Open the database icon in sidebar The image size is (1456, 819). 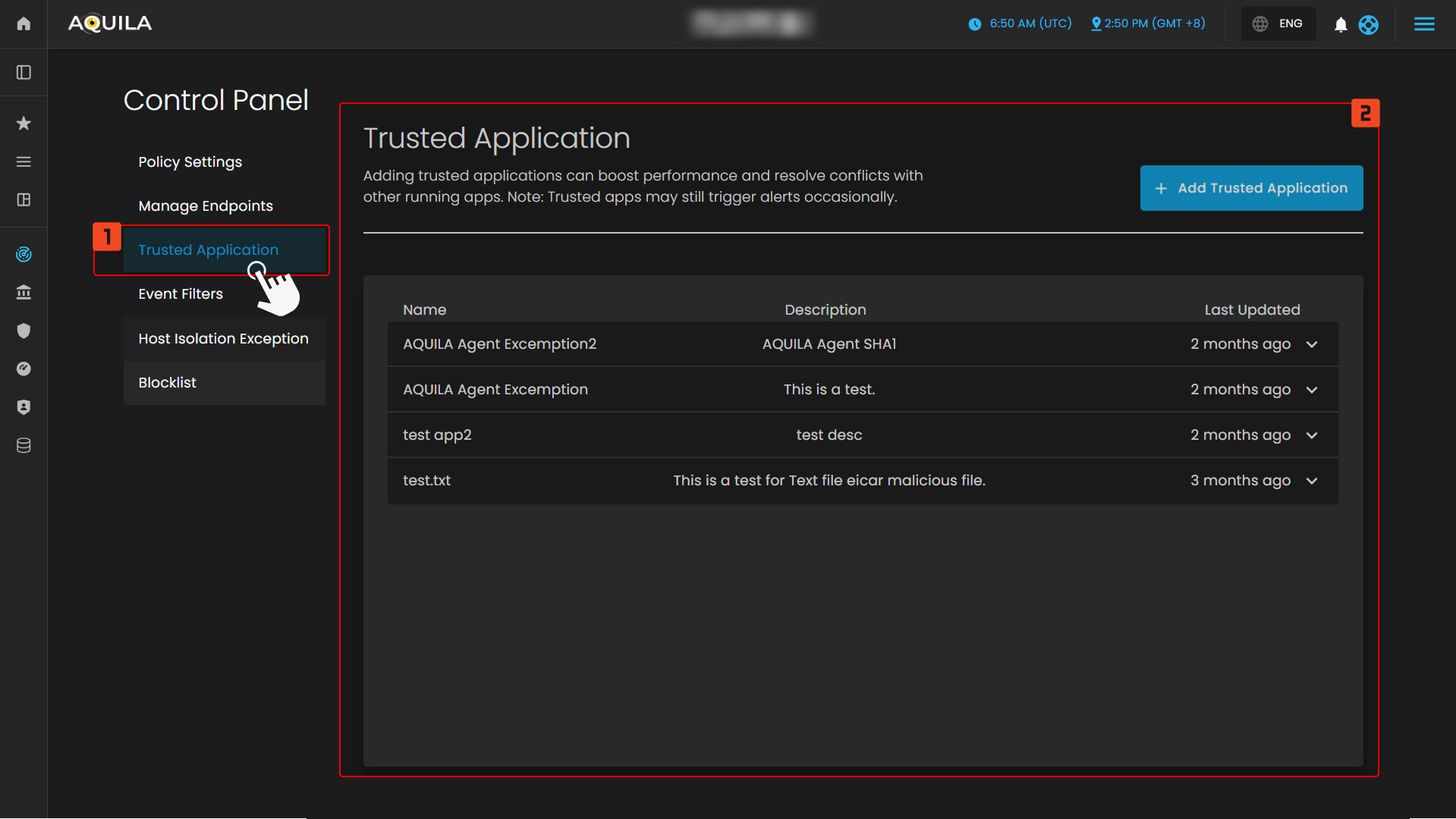[24, 445]
